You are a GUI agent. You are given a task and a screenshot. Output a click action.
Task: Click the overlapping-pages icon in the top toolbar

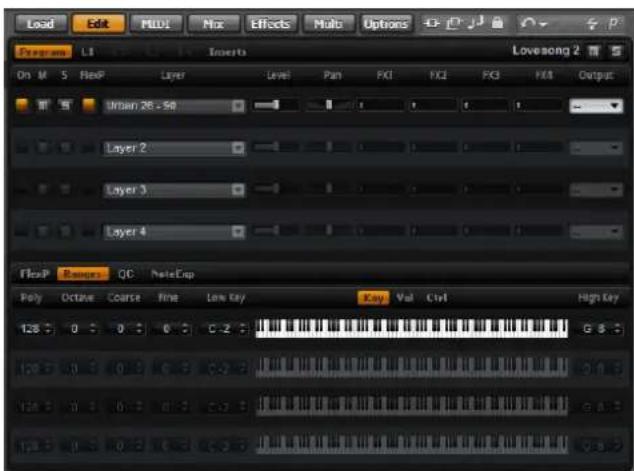click(453, 23)
